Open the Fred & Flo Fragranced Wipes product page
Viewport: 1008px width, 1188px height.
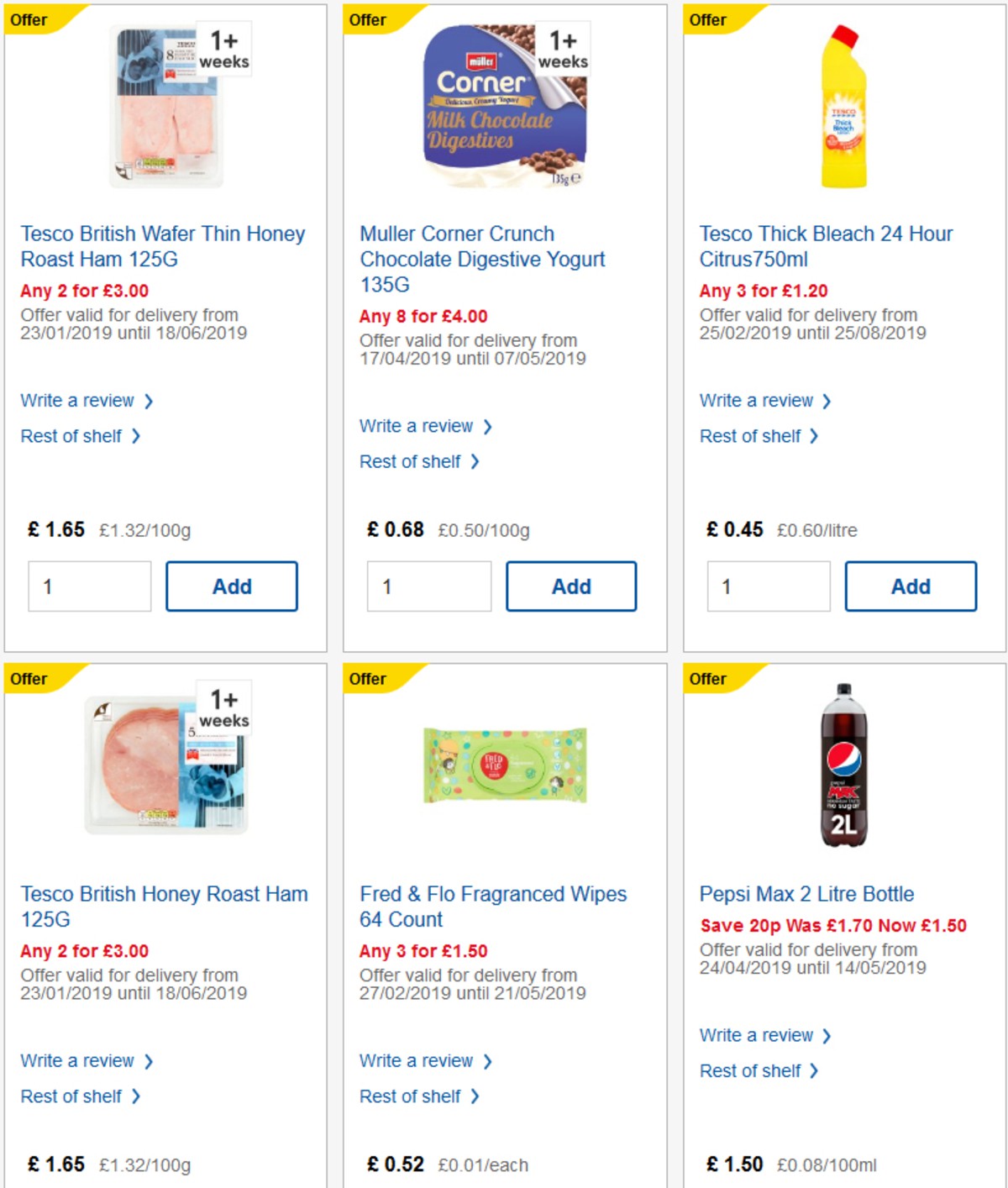(x=492, y=907)
